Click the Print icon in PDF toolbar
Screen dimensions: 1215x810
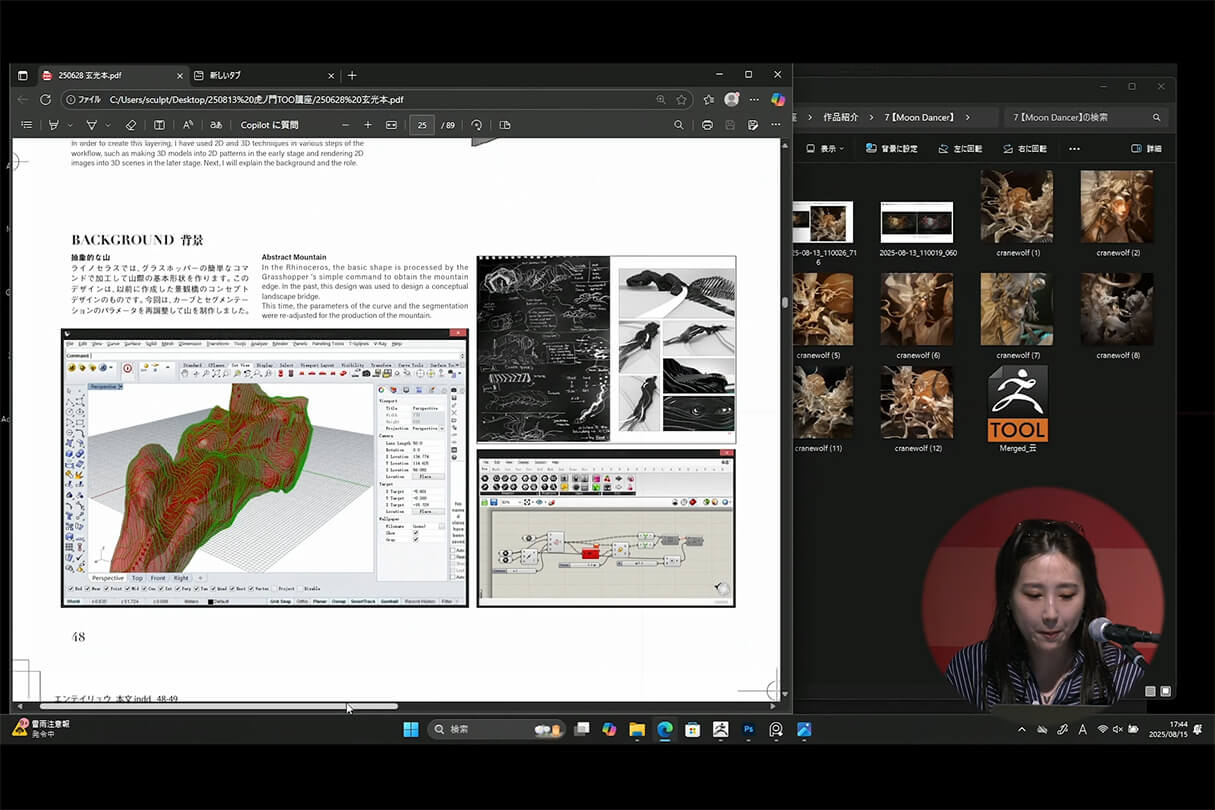click(x=707, y=125)
